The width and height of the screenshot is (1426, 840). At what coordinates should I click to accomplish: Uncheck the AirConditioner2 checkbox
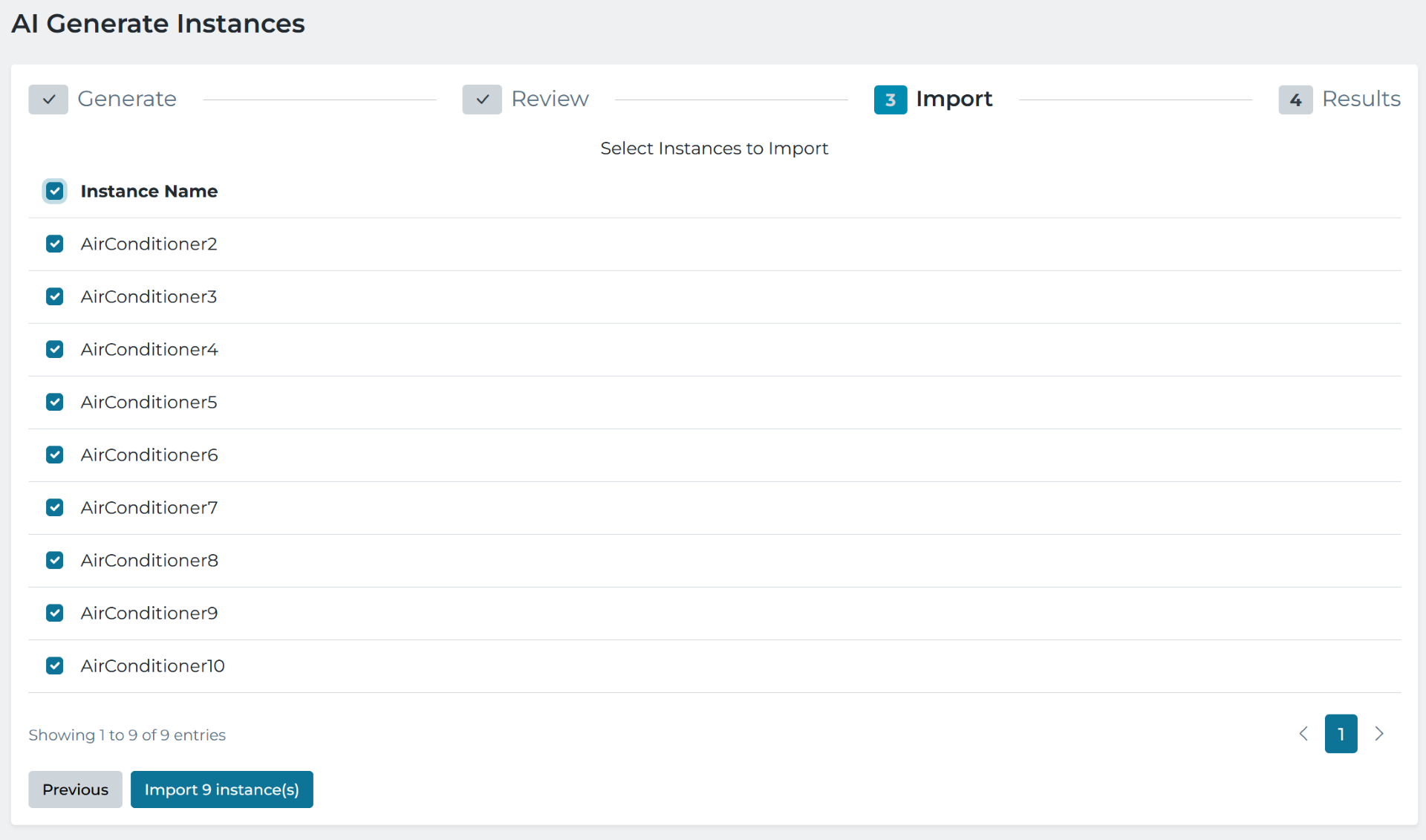click(x=55, y=244)
